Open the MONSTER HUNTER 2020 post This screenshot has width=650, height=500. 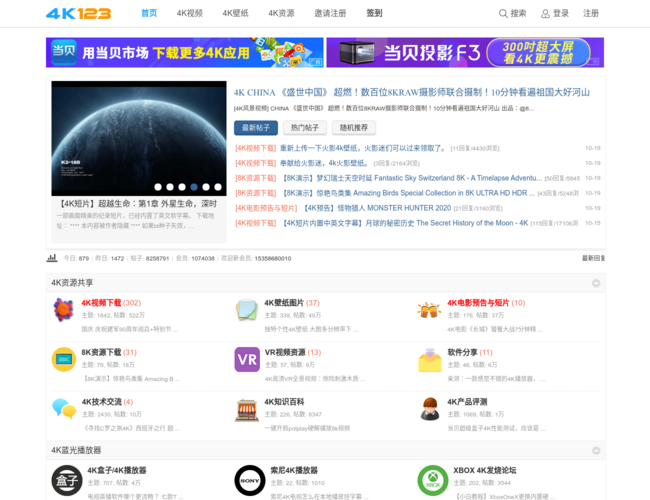click(378, 208)
